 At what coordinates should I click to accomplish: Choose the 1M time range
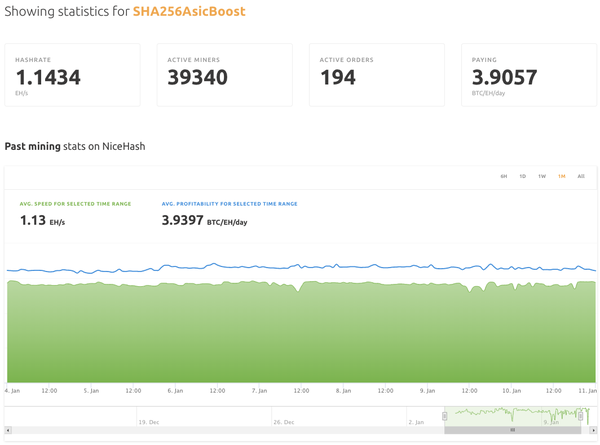point(562,176)
